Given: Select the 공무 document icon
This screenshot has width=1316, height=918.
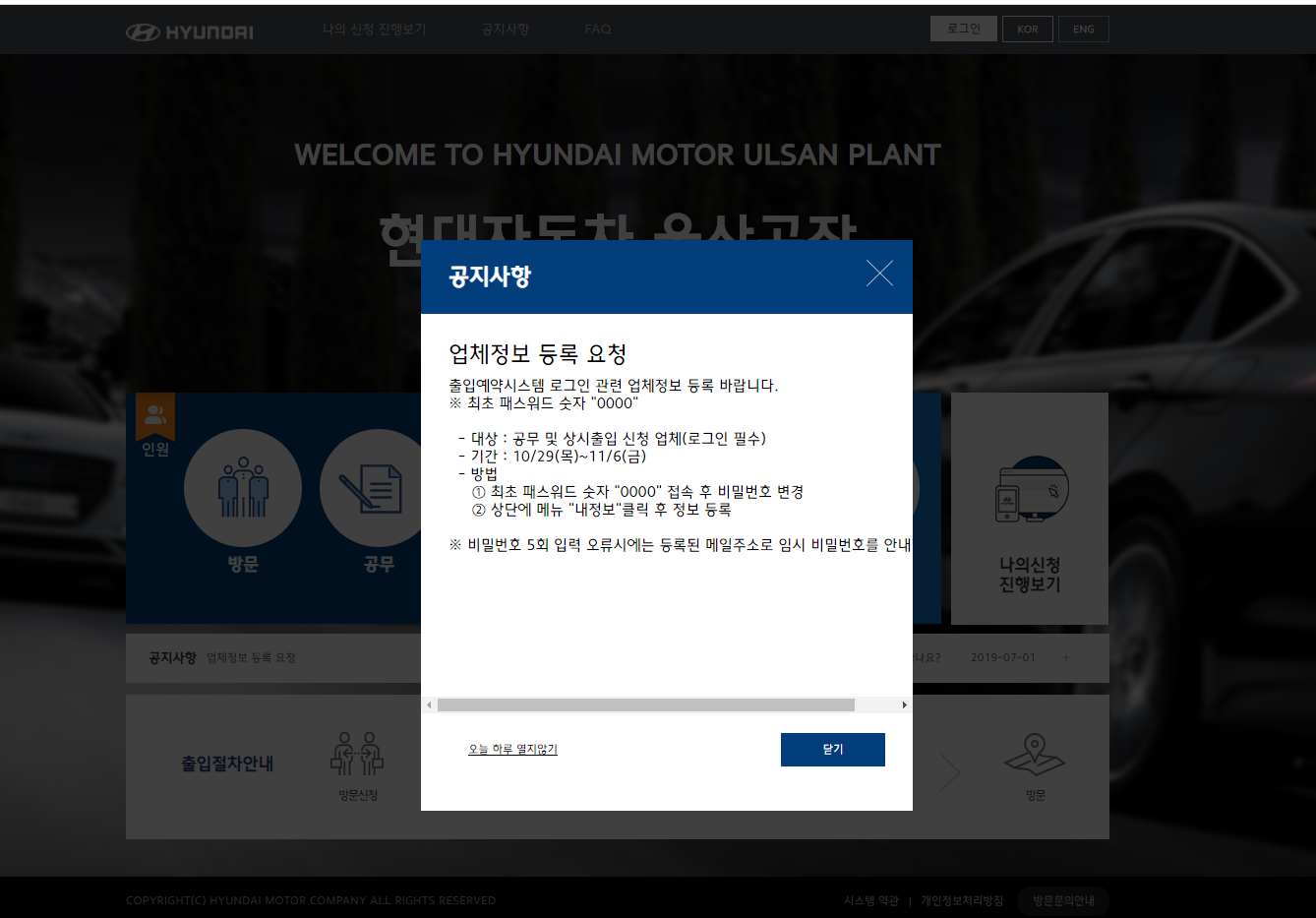Looking at the screenshot, I should (x=378, y=488).
